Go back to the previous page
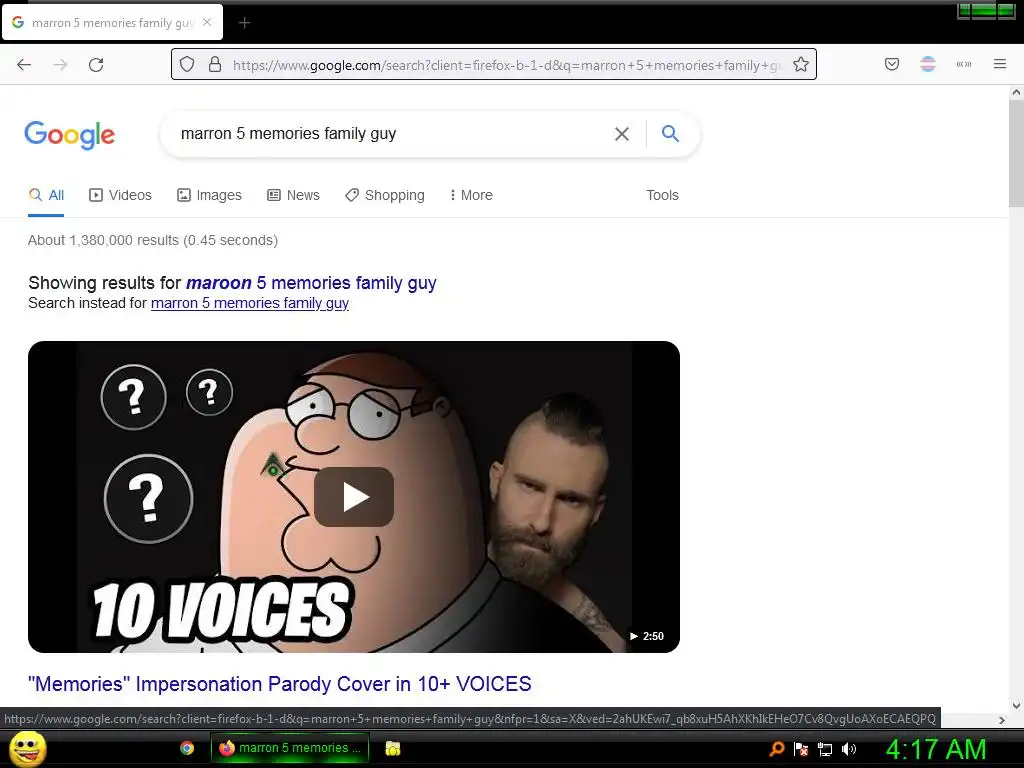This screenshot has width=1024, height=768. (x=24, y=65)
